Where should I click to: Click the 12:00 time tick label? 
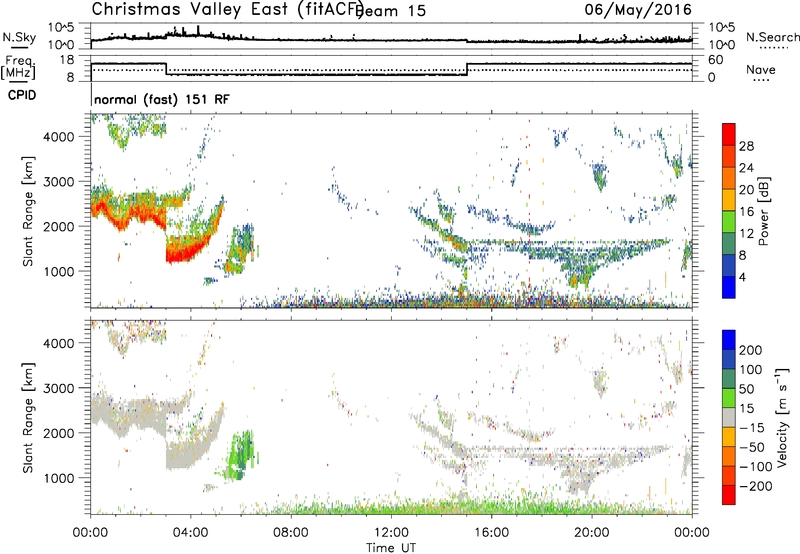[x=391, y=533]
